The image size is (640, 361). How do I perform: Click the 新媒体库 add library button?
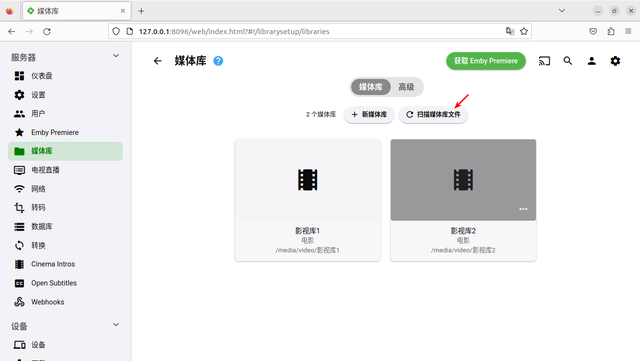click(369, 115)
